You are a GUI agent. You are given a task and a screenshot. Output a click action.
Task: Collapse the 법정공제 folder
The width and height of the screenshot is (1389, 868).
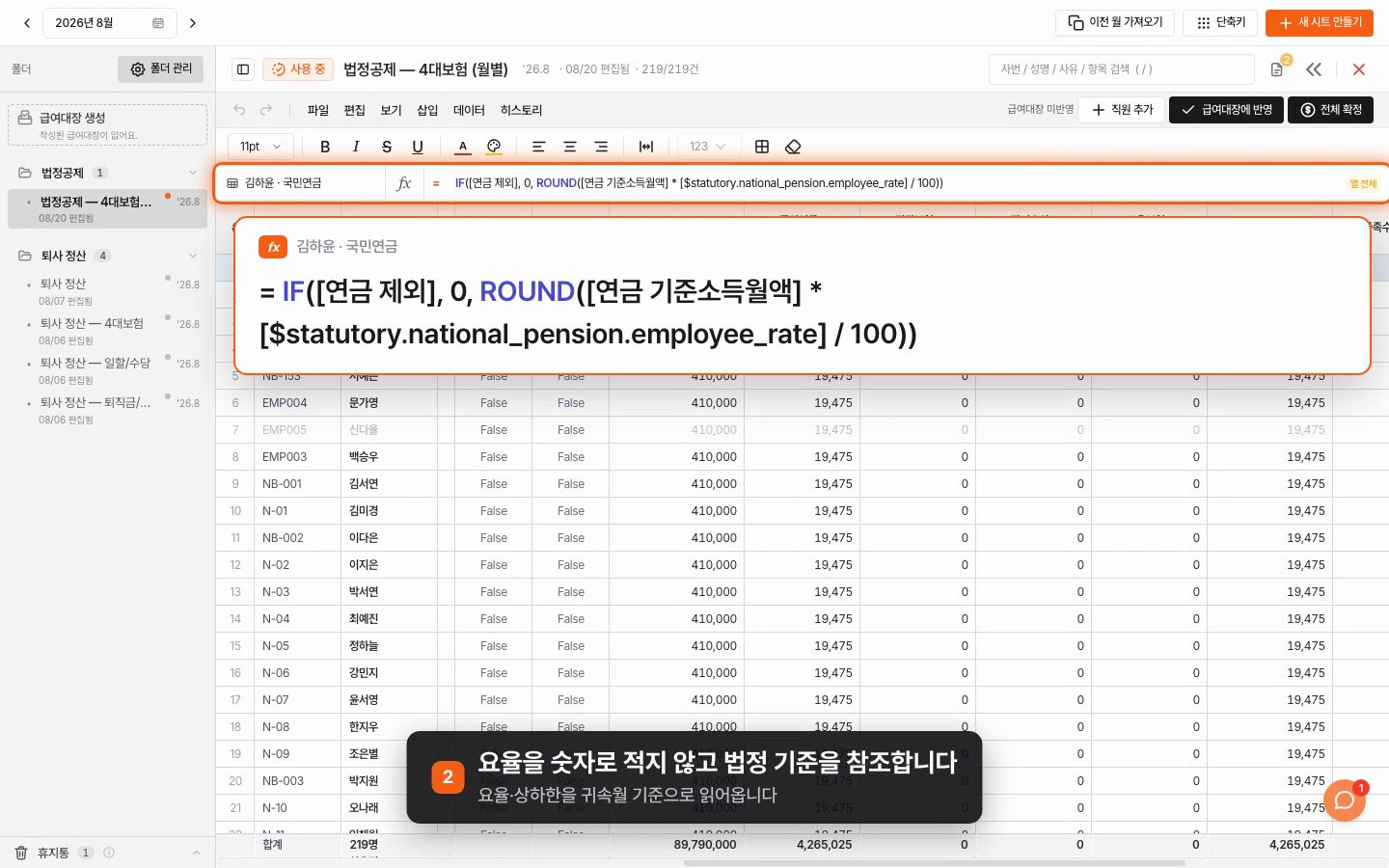193,174
